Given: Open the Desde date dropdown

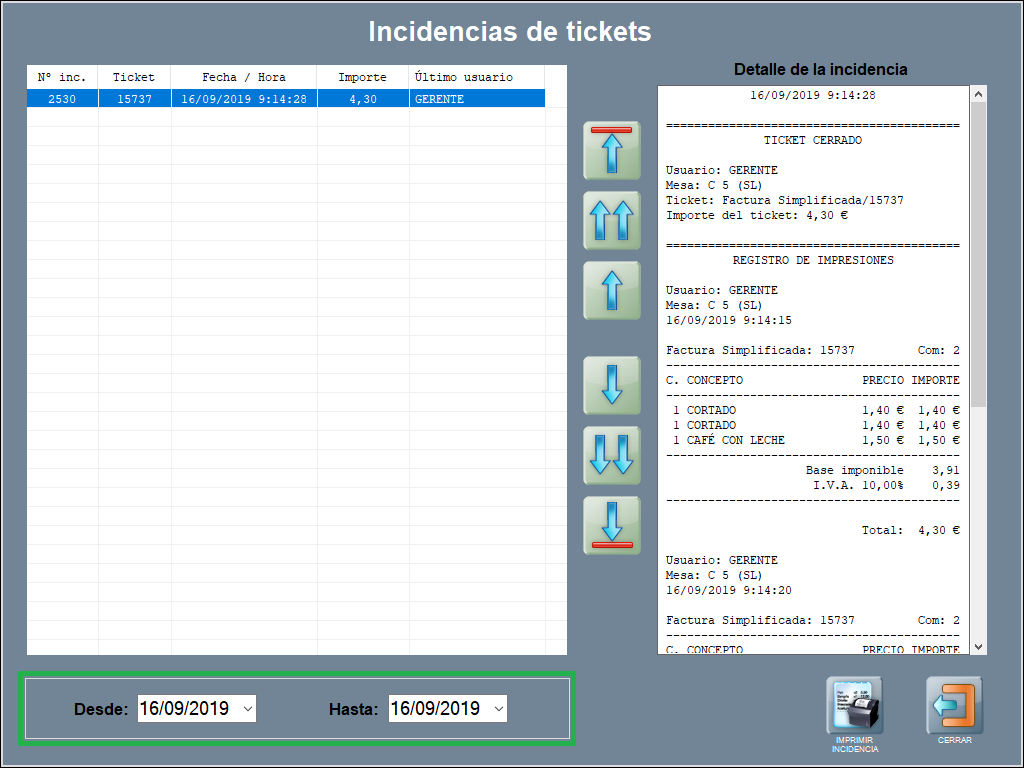Looking at the screenshot, I should pos(248,709).
